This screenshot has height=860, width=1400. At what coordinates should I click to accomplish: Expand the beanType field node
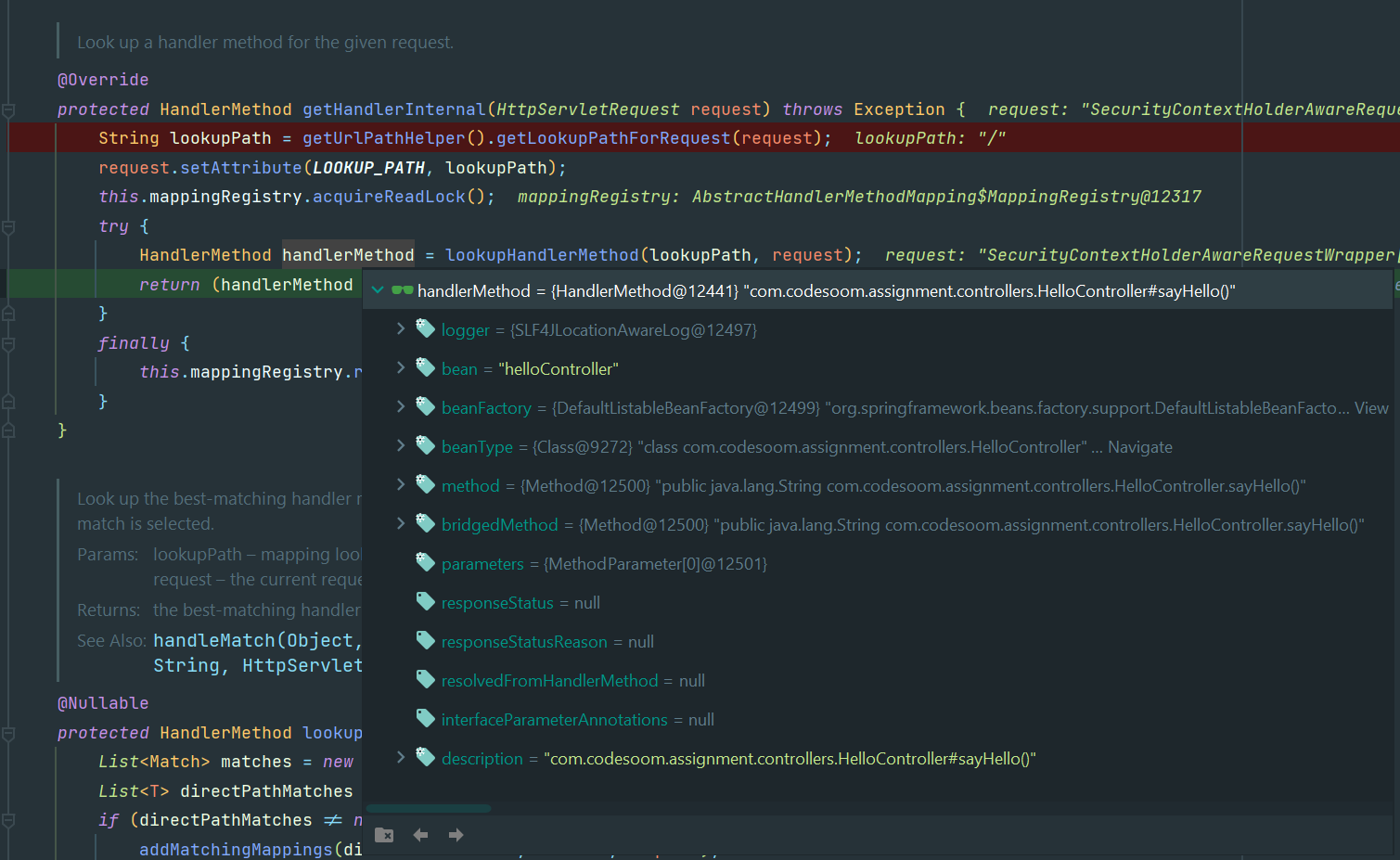tap(401, 445)
